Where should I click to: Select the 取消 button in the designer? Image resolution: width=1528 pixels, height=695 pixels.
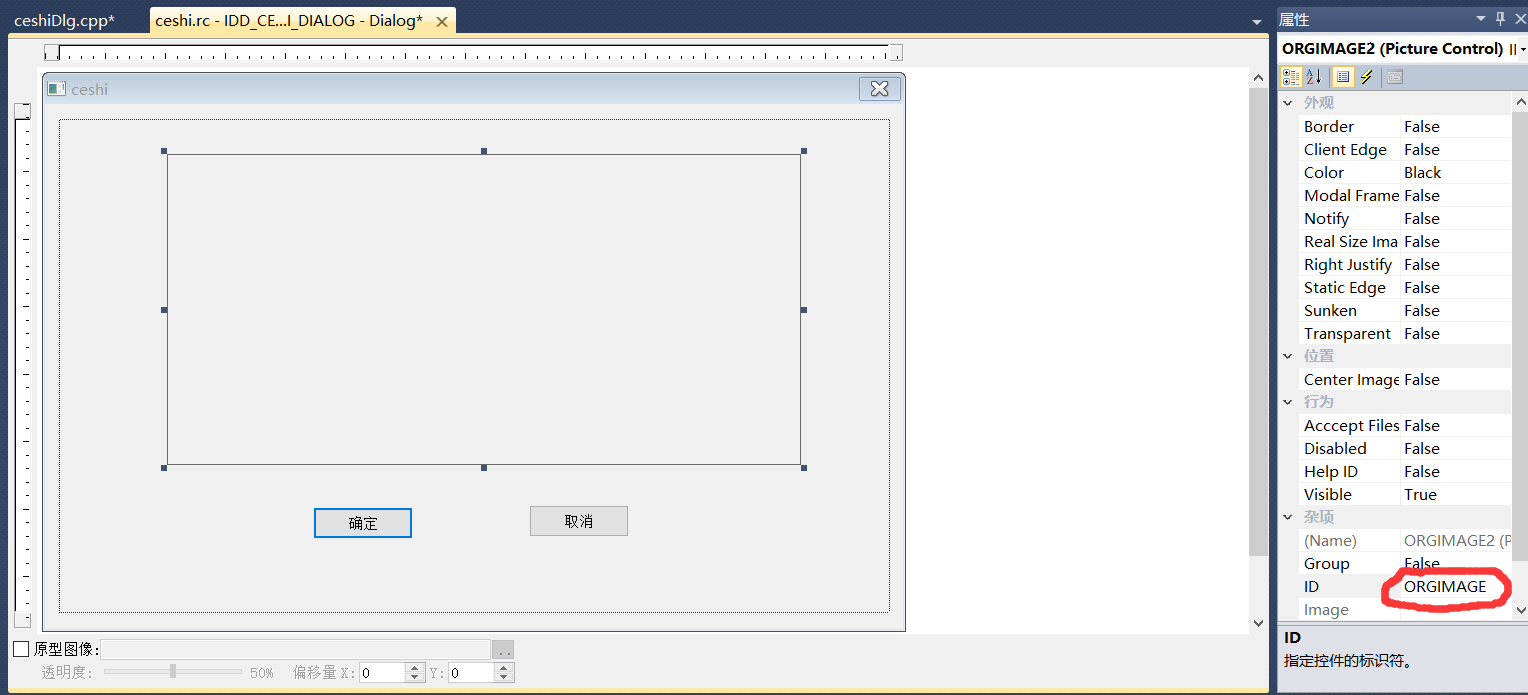point(578,521)
